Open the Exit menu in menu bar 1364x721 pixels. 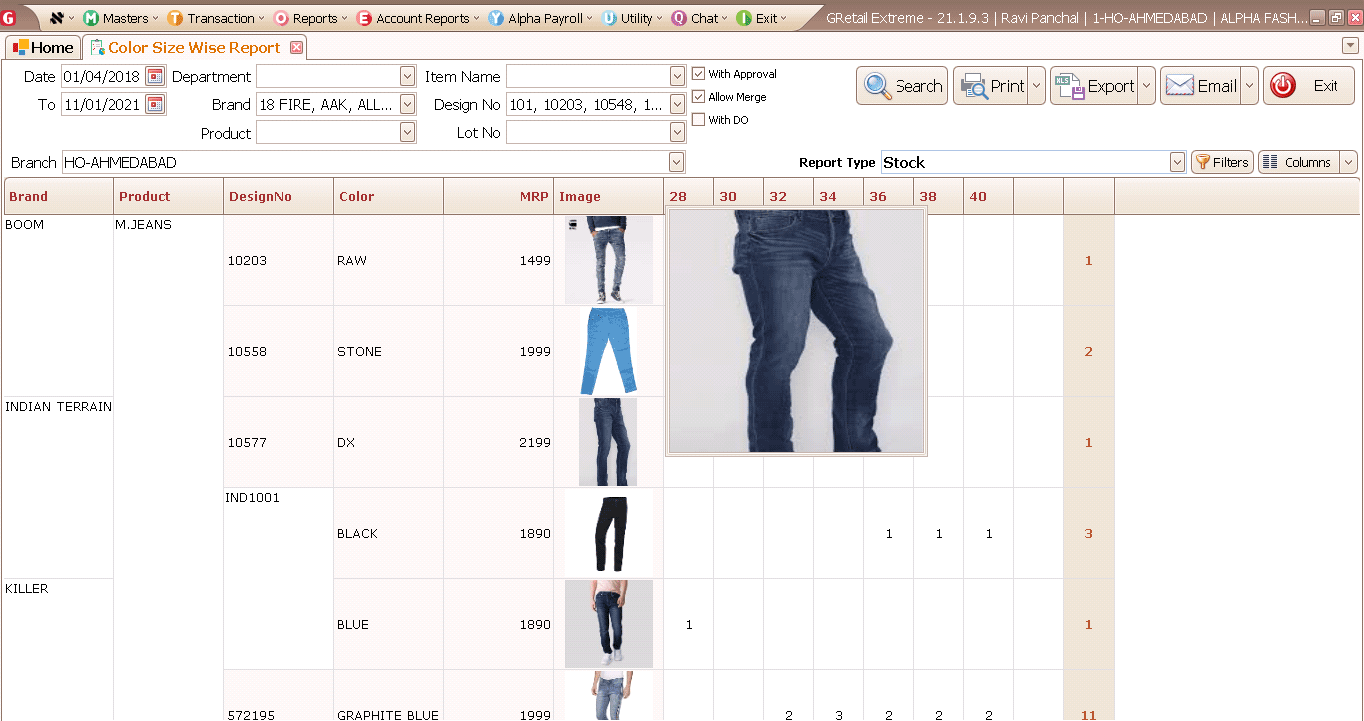[761, 18]
